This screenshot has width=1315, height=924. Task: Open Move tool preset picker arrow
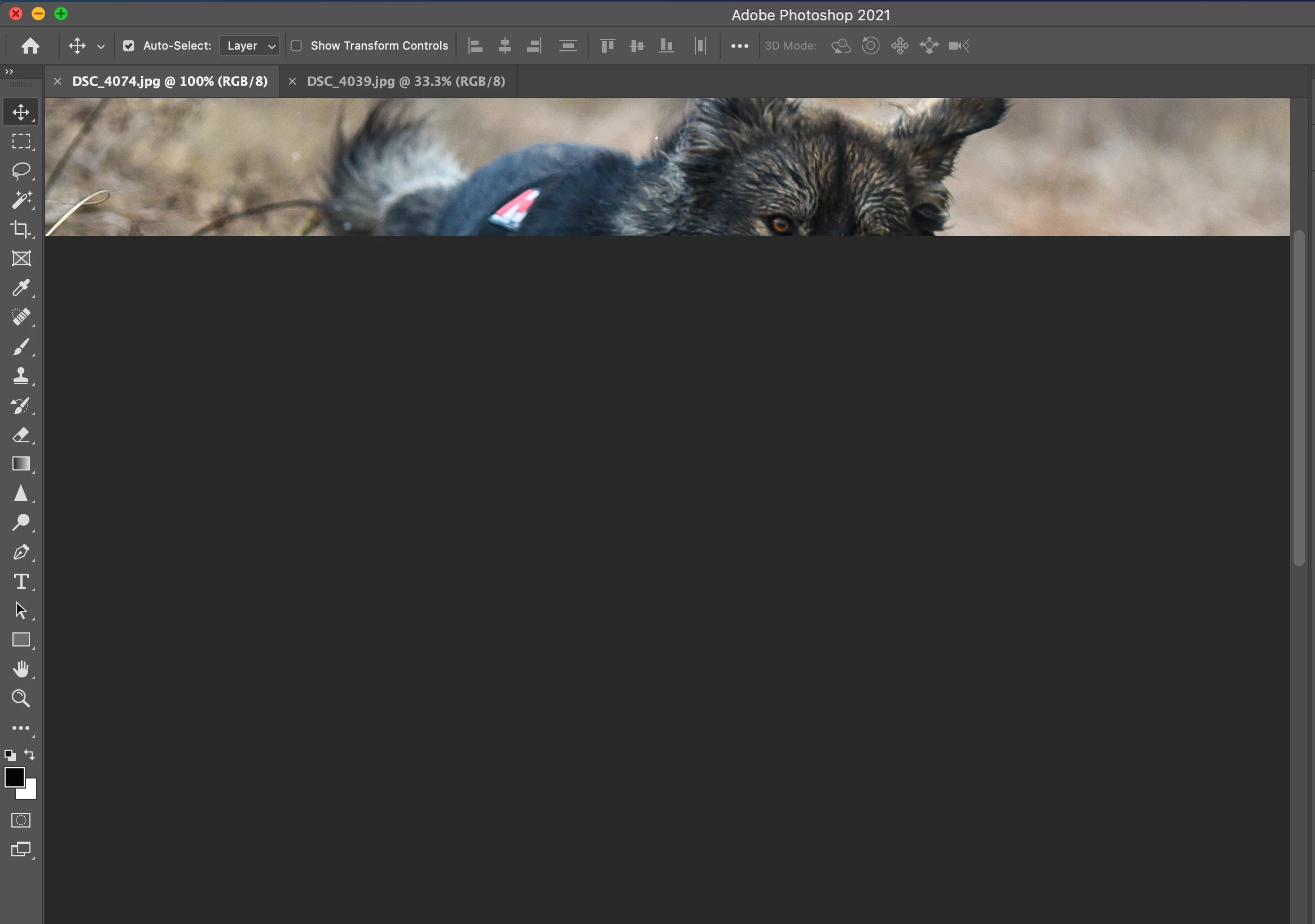101,47
